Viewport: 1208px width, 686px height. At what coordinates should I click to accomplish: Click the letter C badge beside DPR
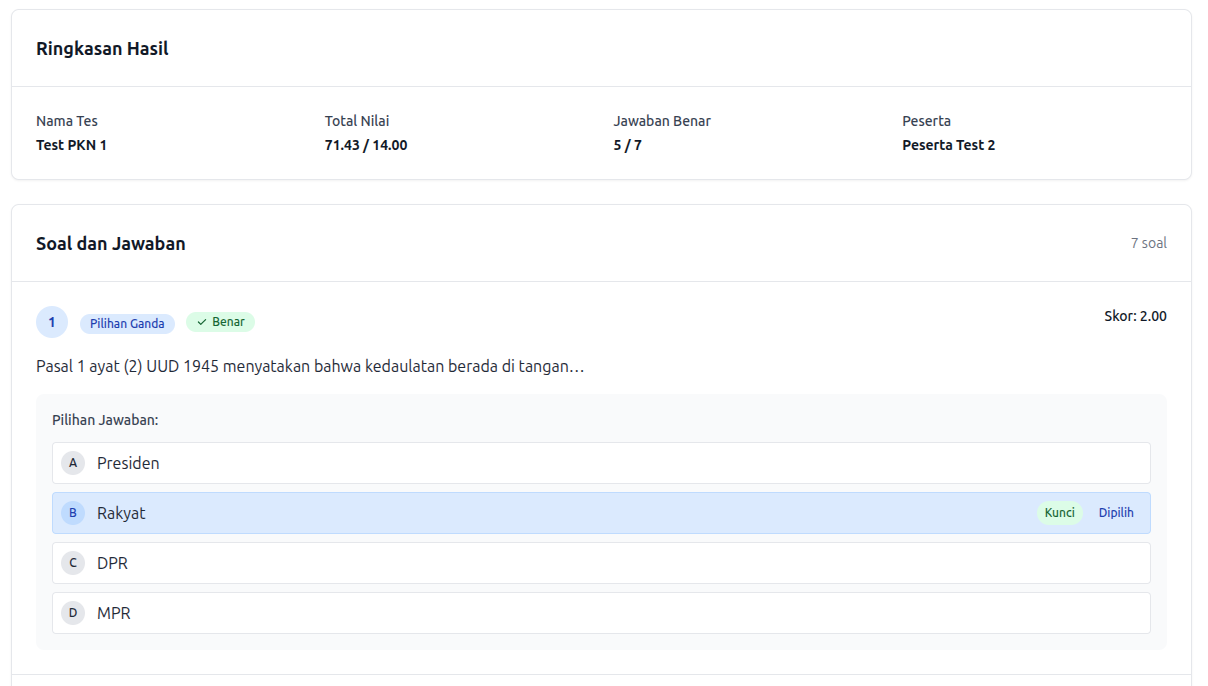72,563
